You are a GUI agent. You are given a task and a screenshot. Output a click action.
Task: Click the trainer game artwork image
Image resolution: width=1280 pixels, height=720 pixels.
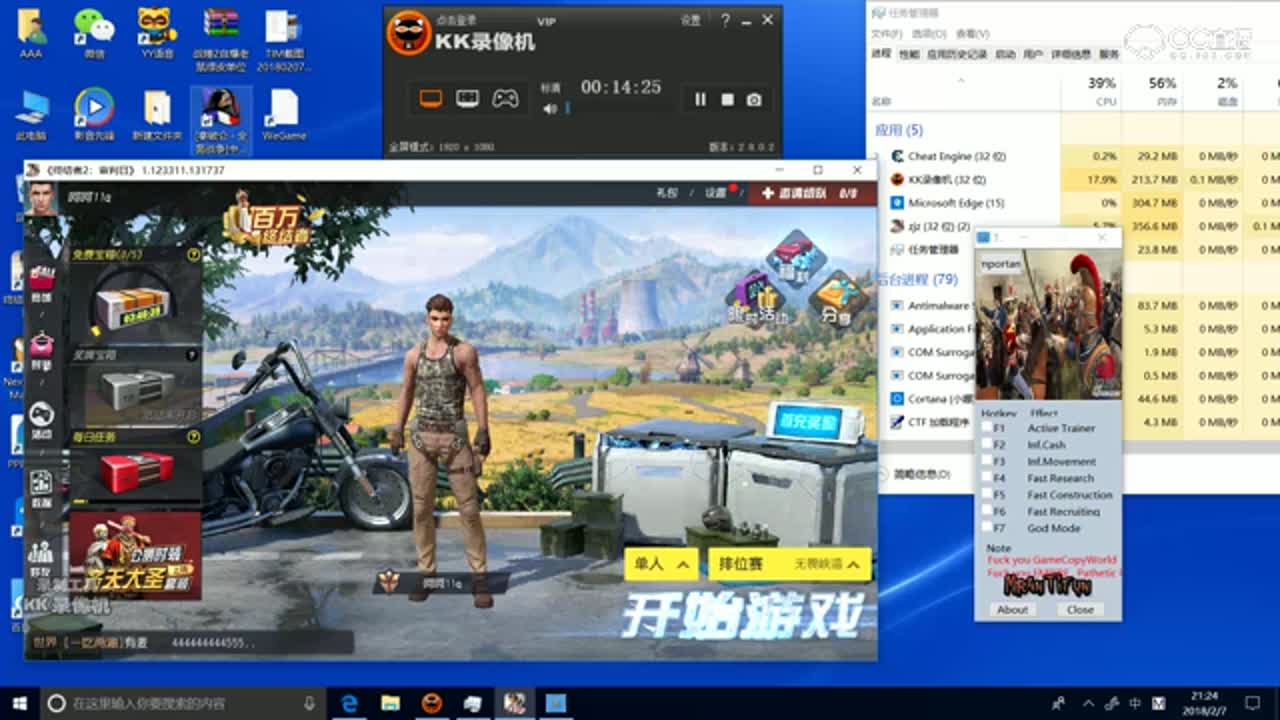(x=1048, y=324)
